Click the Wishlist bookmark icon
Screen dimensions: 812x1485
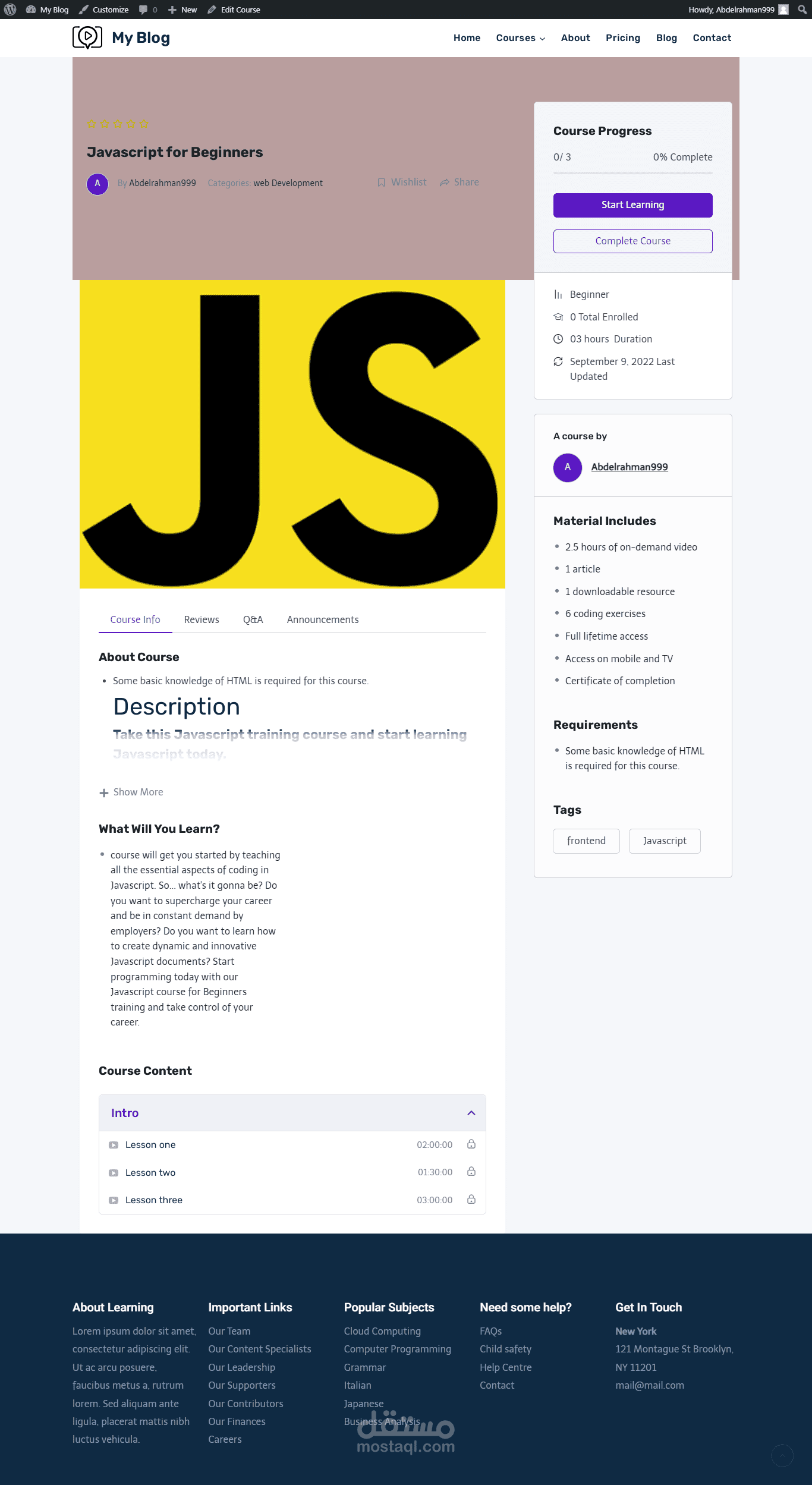pos(382,183)
